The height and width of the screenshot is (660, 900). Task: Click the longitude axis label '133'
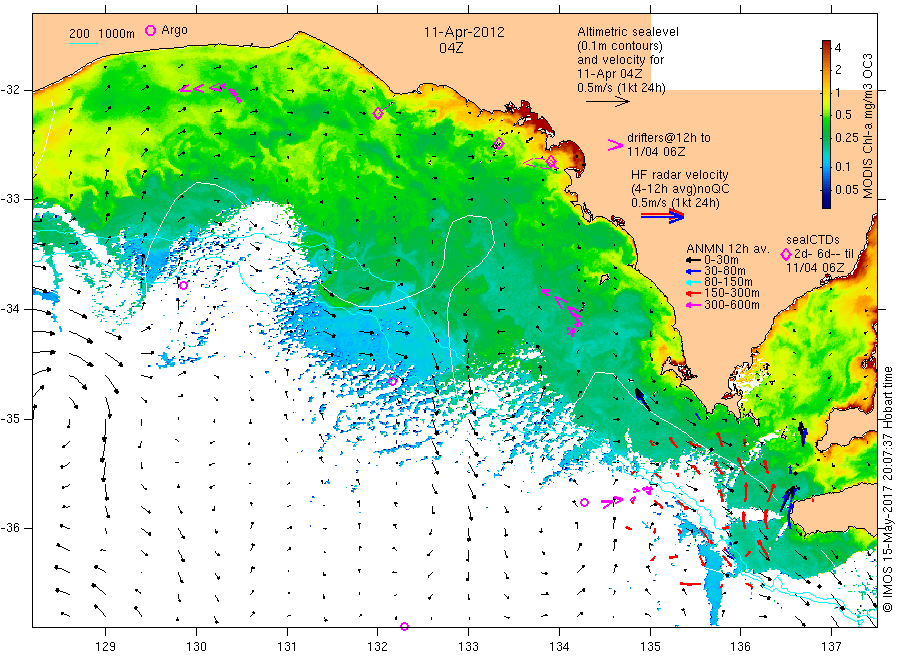[x=468, y=647]
